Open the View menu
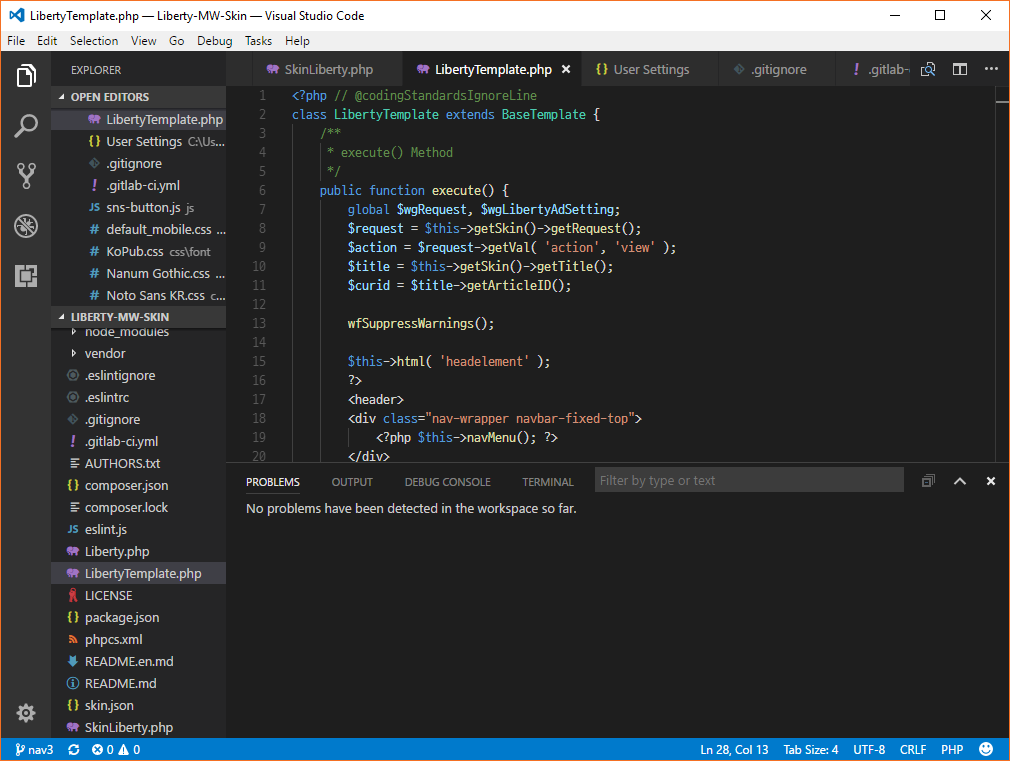Screen dimensions: 1010x761 tap(144, 41)
